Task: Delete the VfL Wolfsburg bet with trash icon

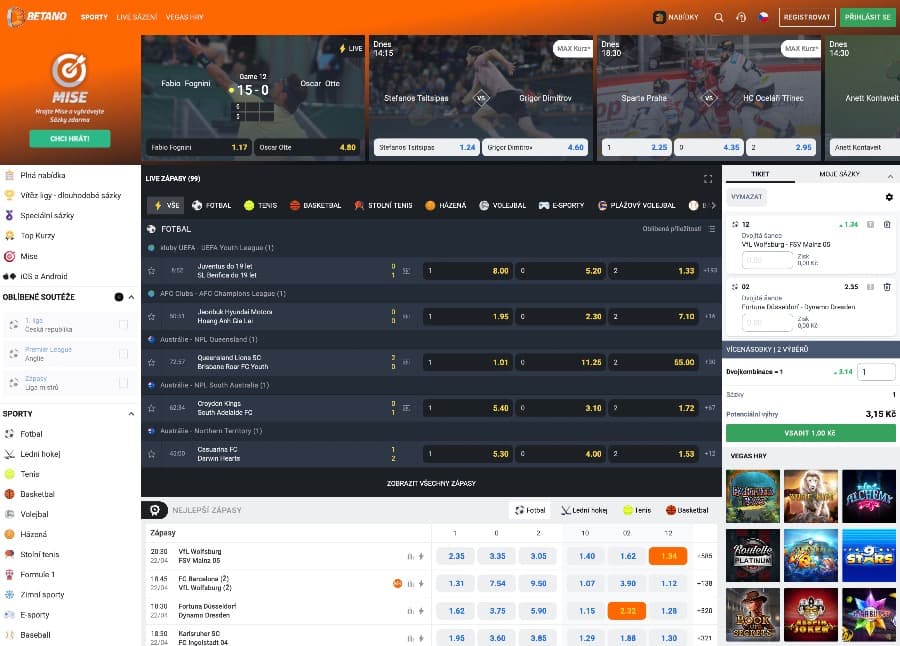Action: 887,225
